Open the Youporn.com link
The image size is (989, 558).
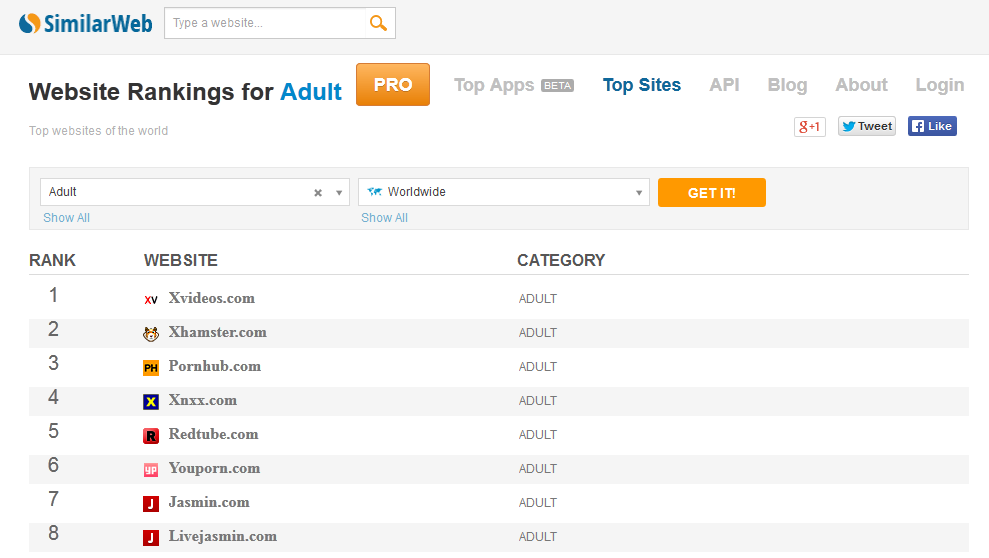214,468
